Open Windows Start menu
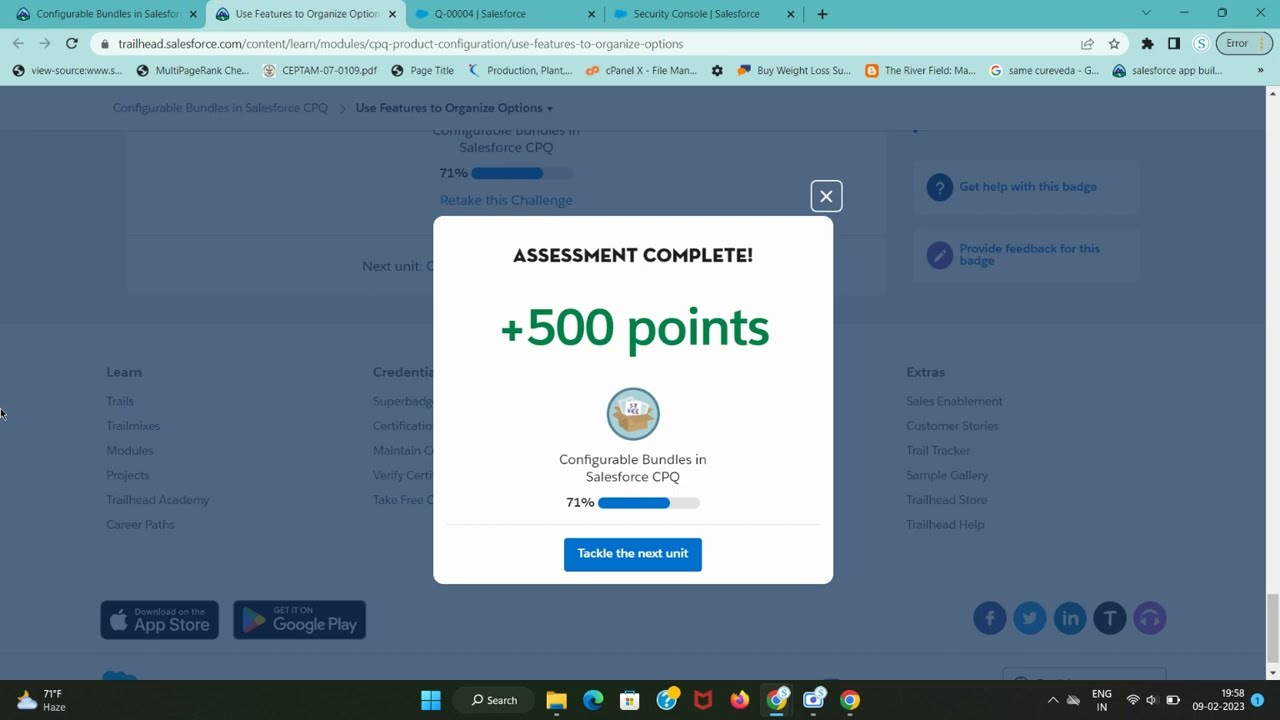Screen dimensions: 1280x720 coord(431,700)
